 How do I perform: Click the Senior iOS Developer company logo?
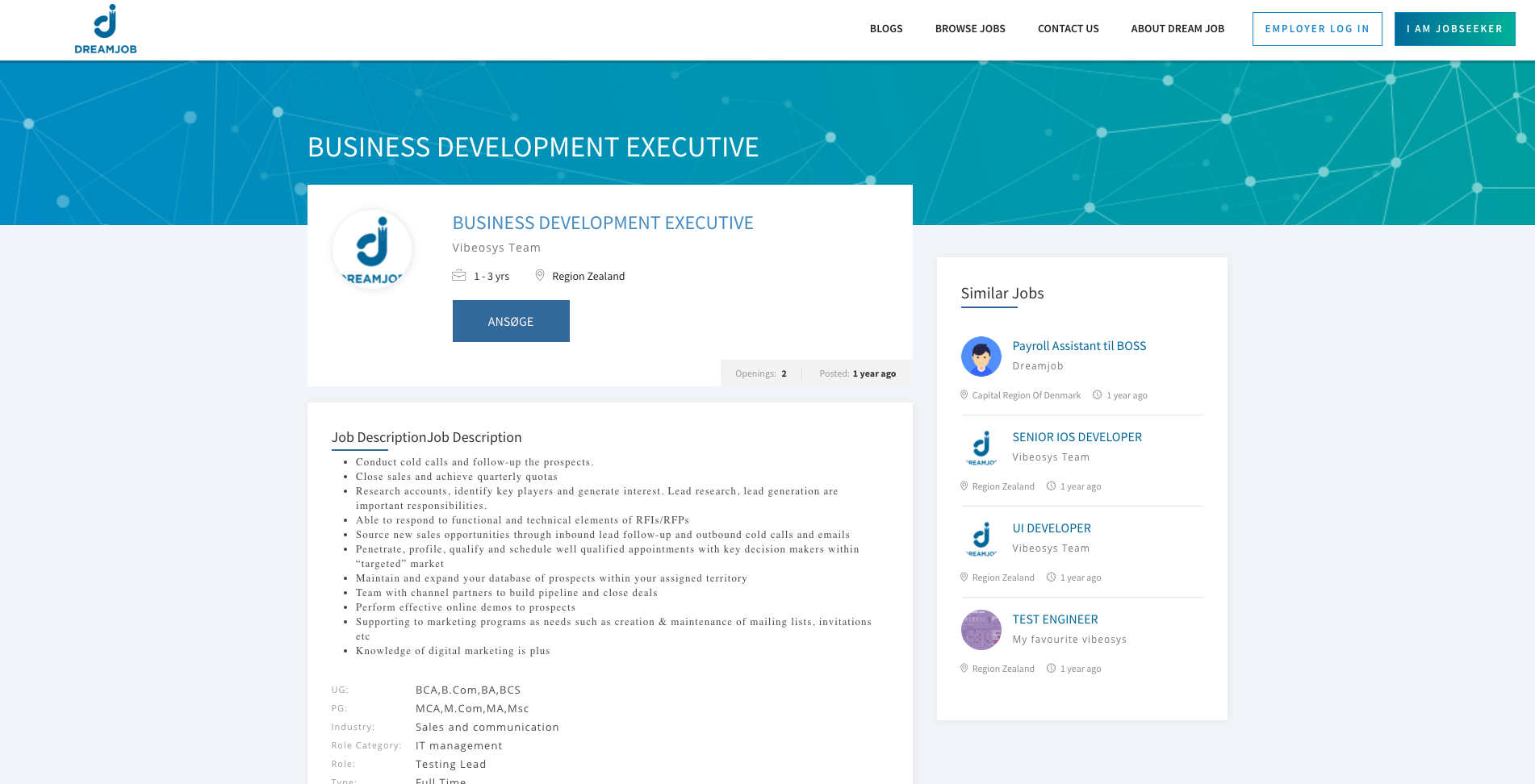tap(981, 448)
